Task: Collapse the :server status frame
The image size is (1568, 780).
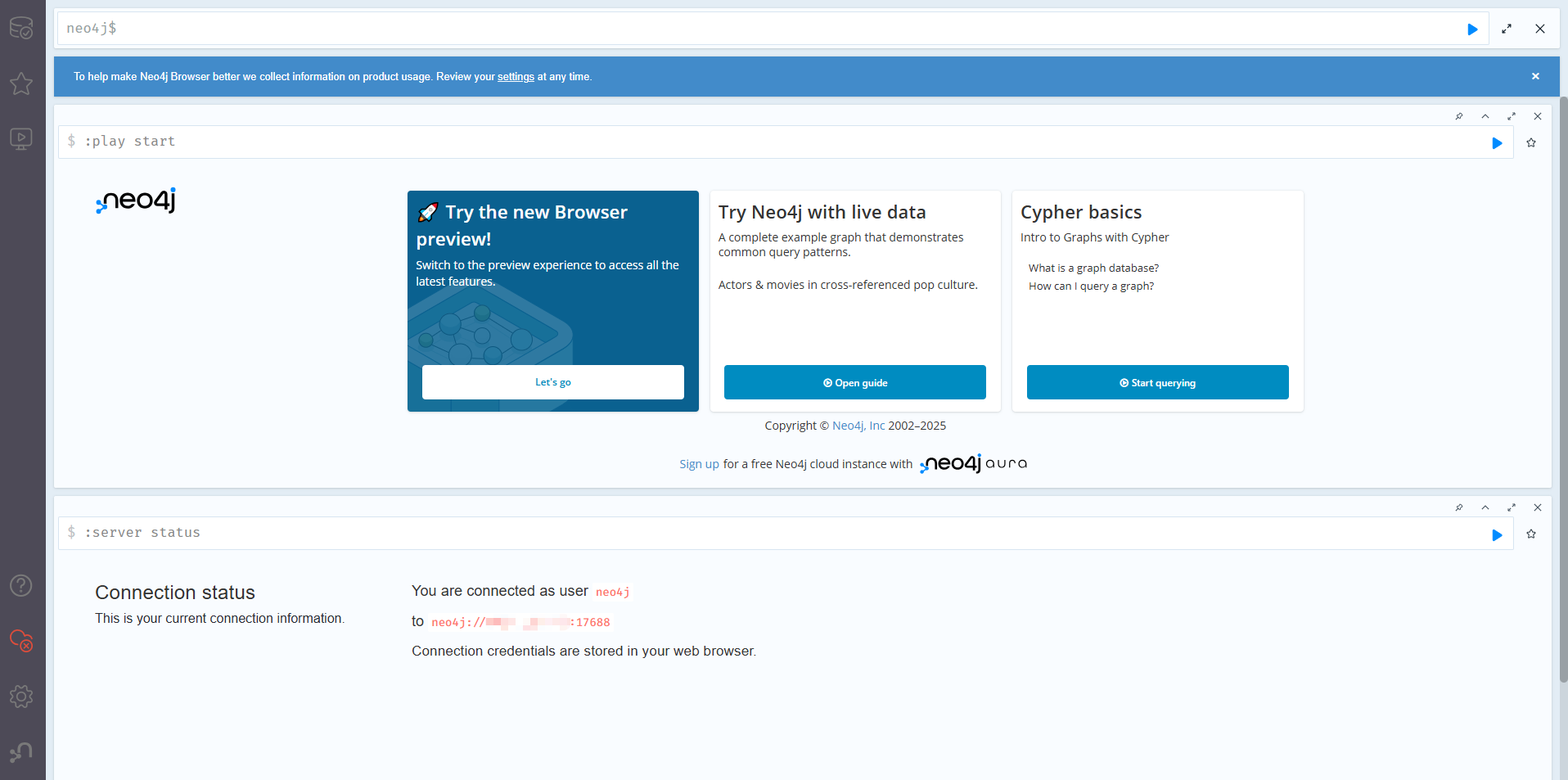Action: pyautogui.click(x=1485, y=507)
